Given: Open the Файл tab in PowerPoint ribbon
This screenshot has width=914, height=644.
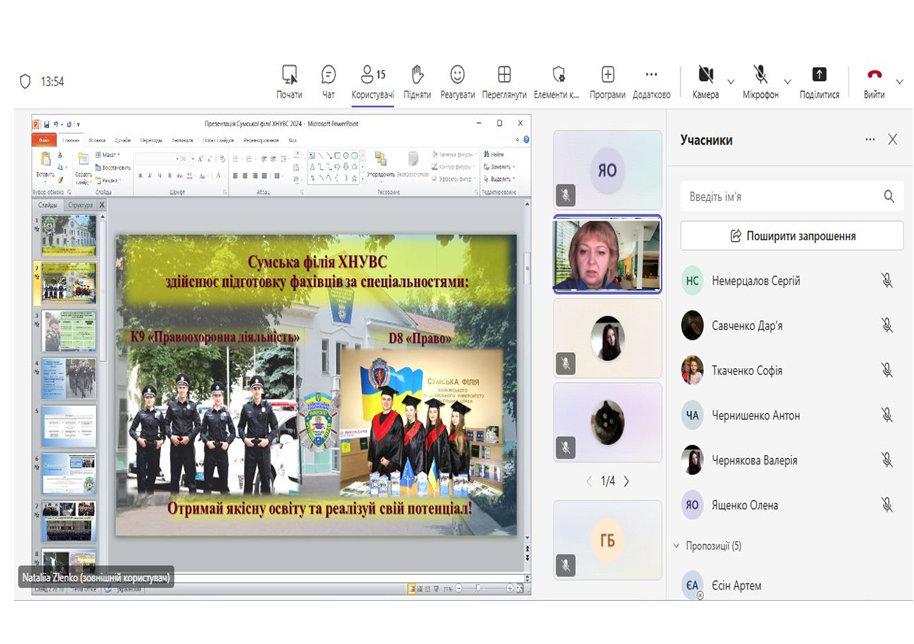Looking at the screenshot, I should (x=44, y=141).
